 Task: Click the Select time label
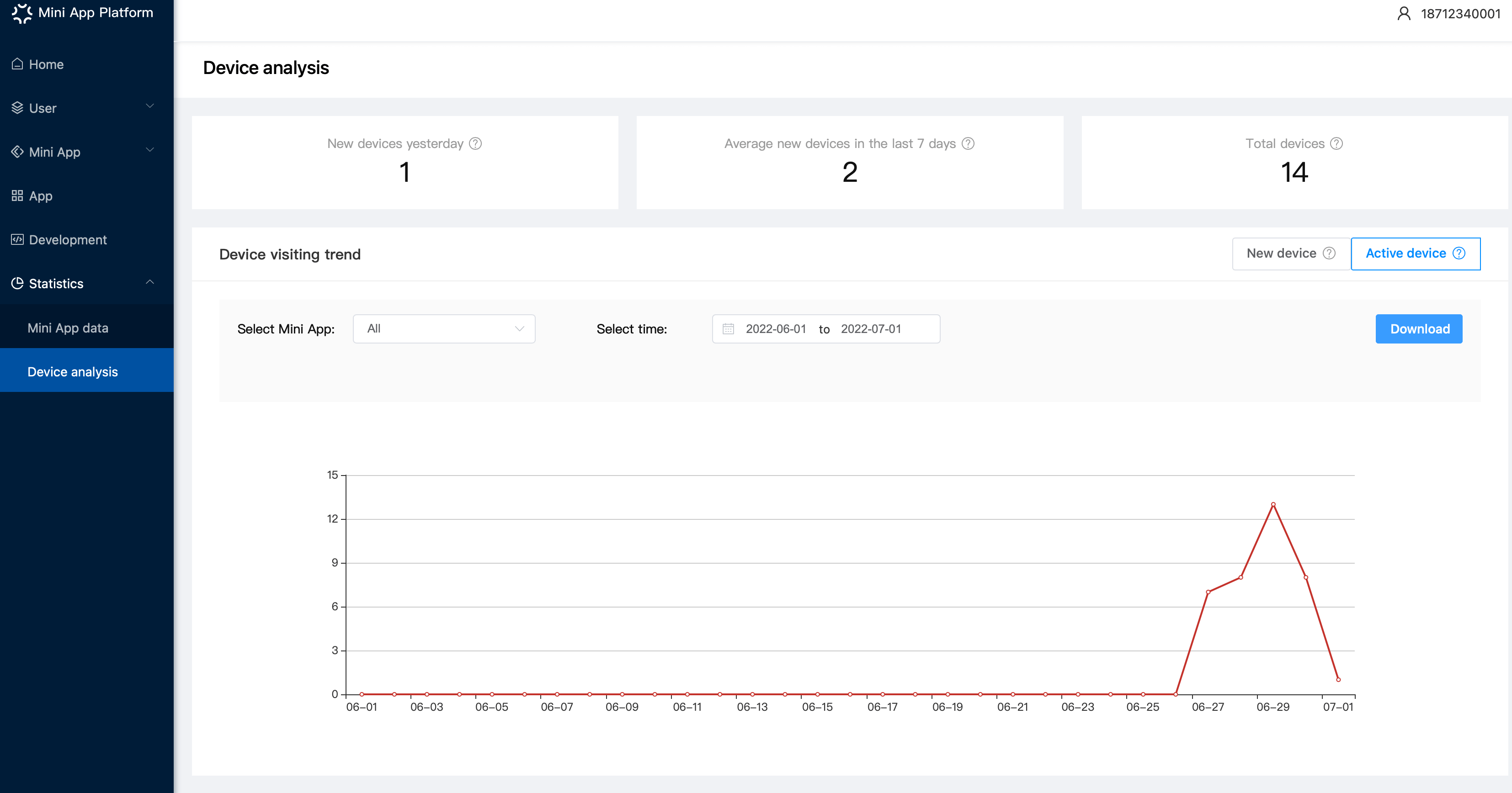coord(632,329)
